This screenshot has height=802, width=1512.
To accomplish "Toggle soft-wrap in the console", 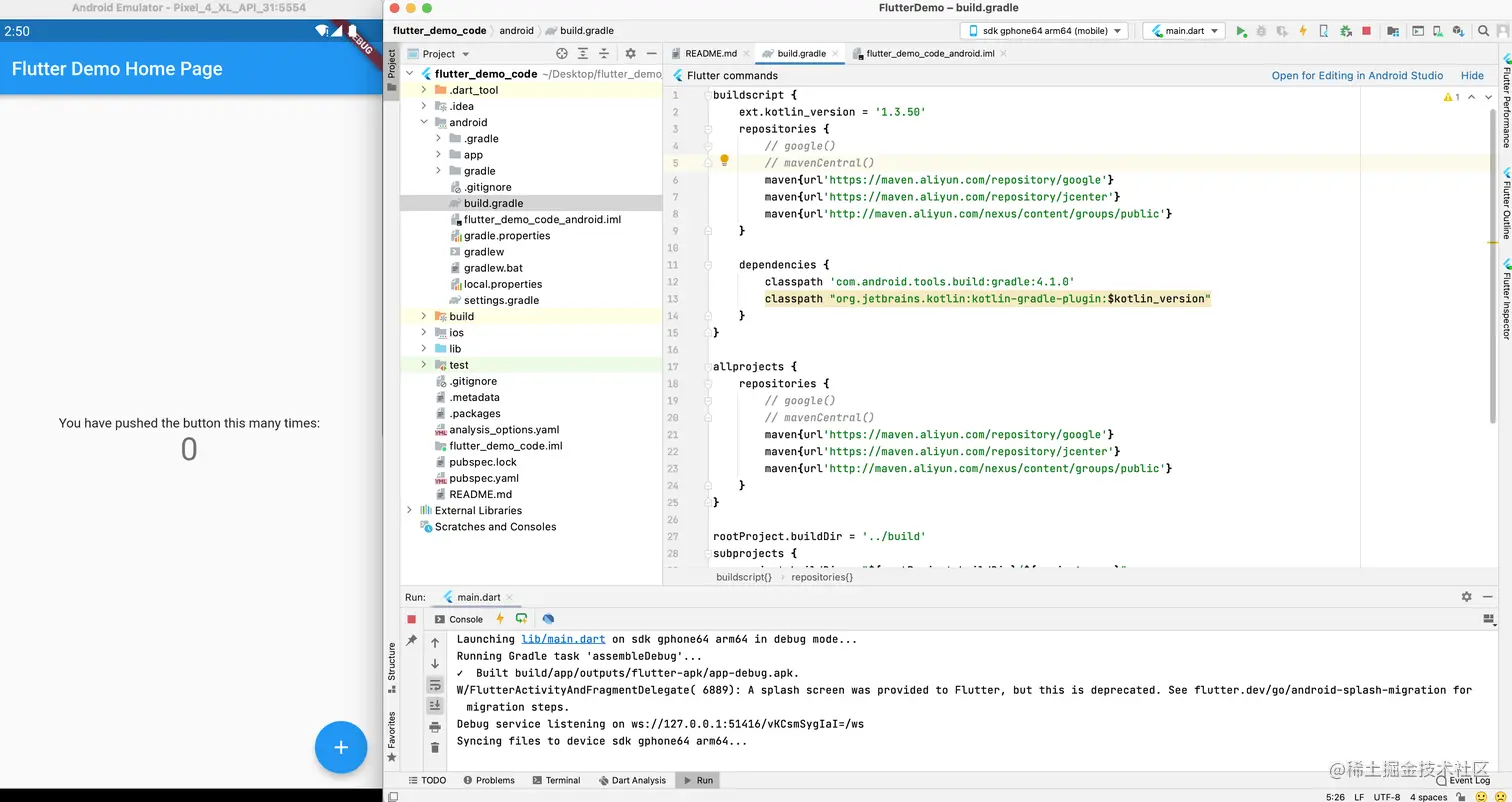I will (x=435, y=685).
